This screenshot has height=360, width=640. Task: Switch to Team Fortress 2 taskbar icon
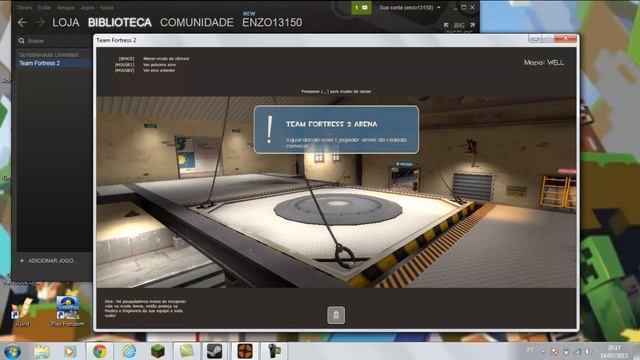tap(245, 351)
